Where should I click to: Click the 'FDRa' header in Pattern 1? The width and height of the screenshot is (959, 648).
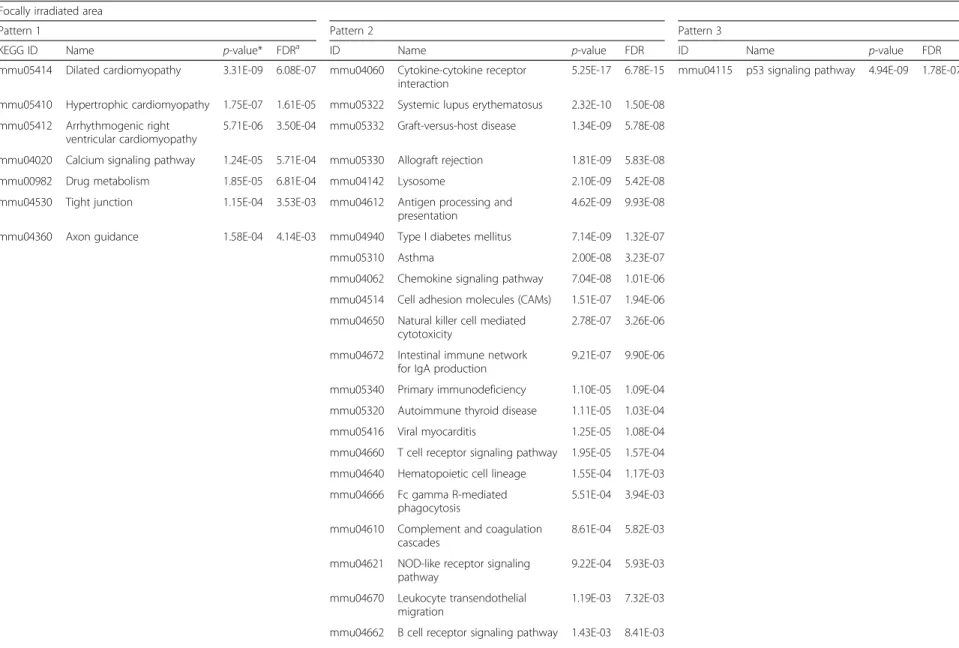coord(288,50)
